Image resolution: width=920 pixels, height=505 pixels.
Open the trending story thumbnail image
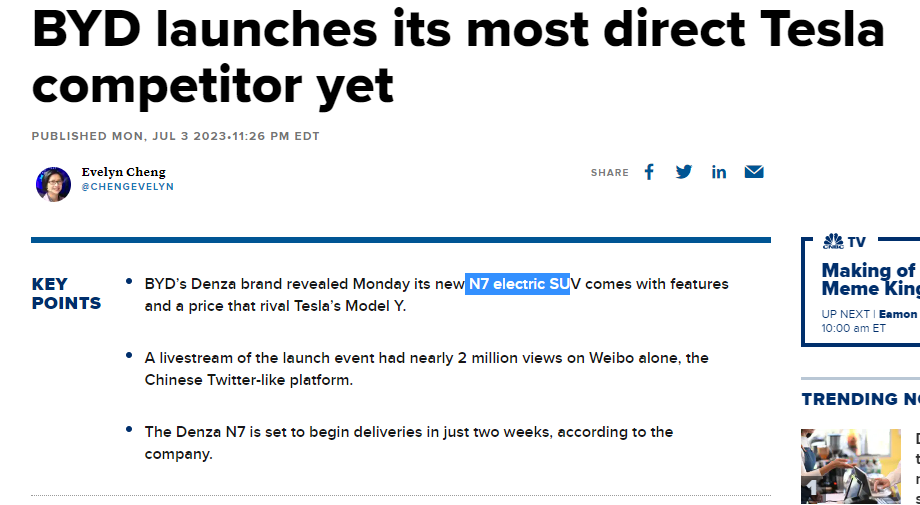852,465
